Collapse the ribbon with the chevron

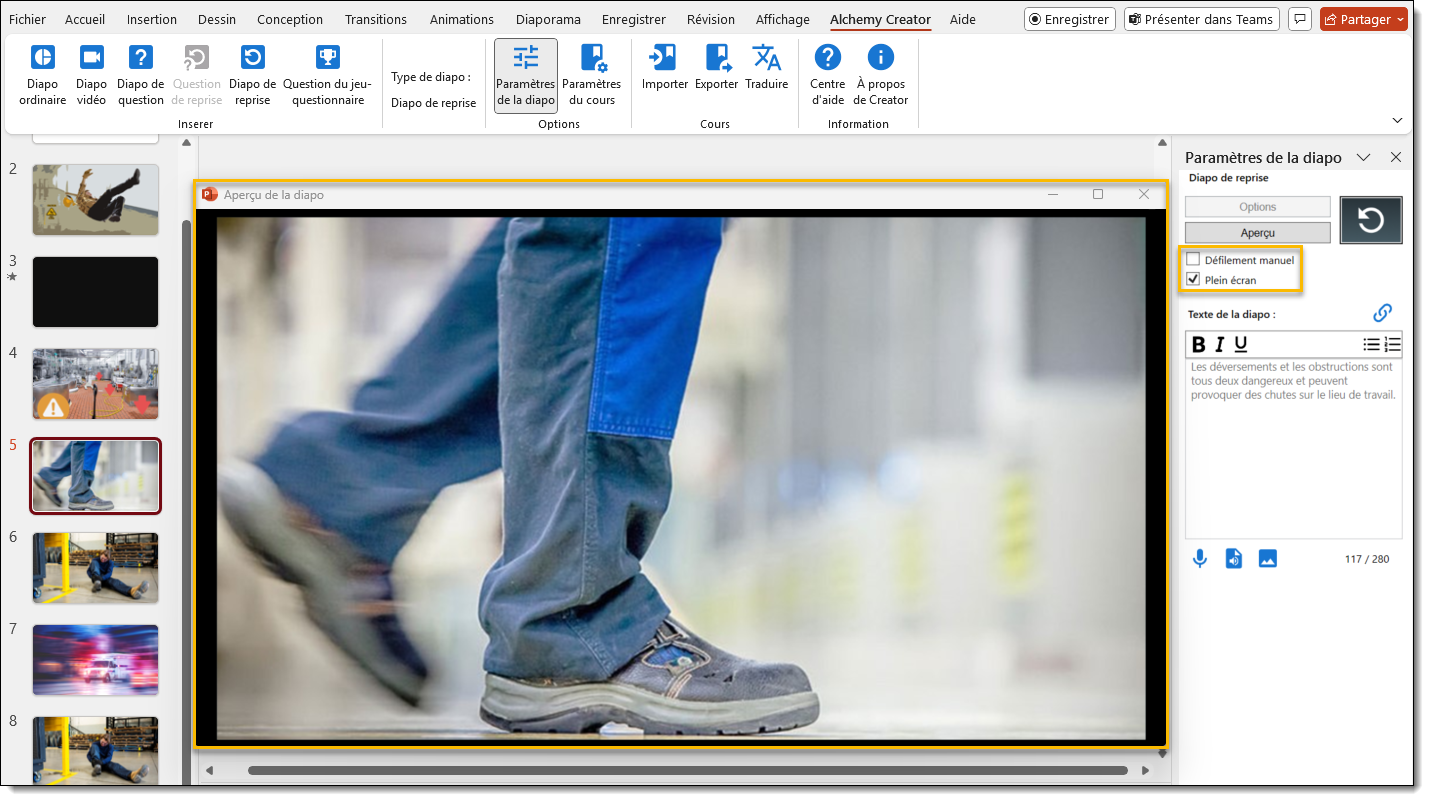1397,120
